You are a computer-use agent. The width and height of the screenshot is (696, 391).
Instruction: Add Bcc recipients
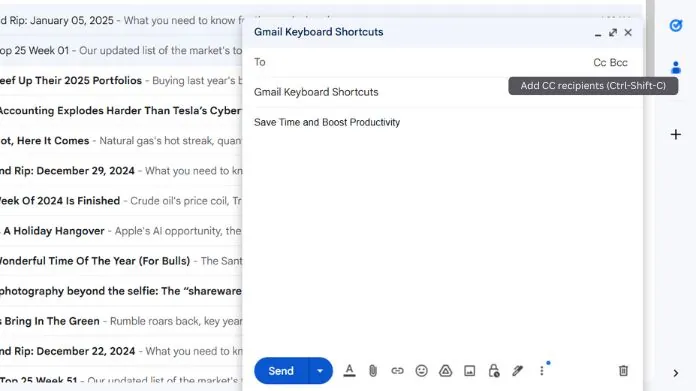click(619, 63)
